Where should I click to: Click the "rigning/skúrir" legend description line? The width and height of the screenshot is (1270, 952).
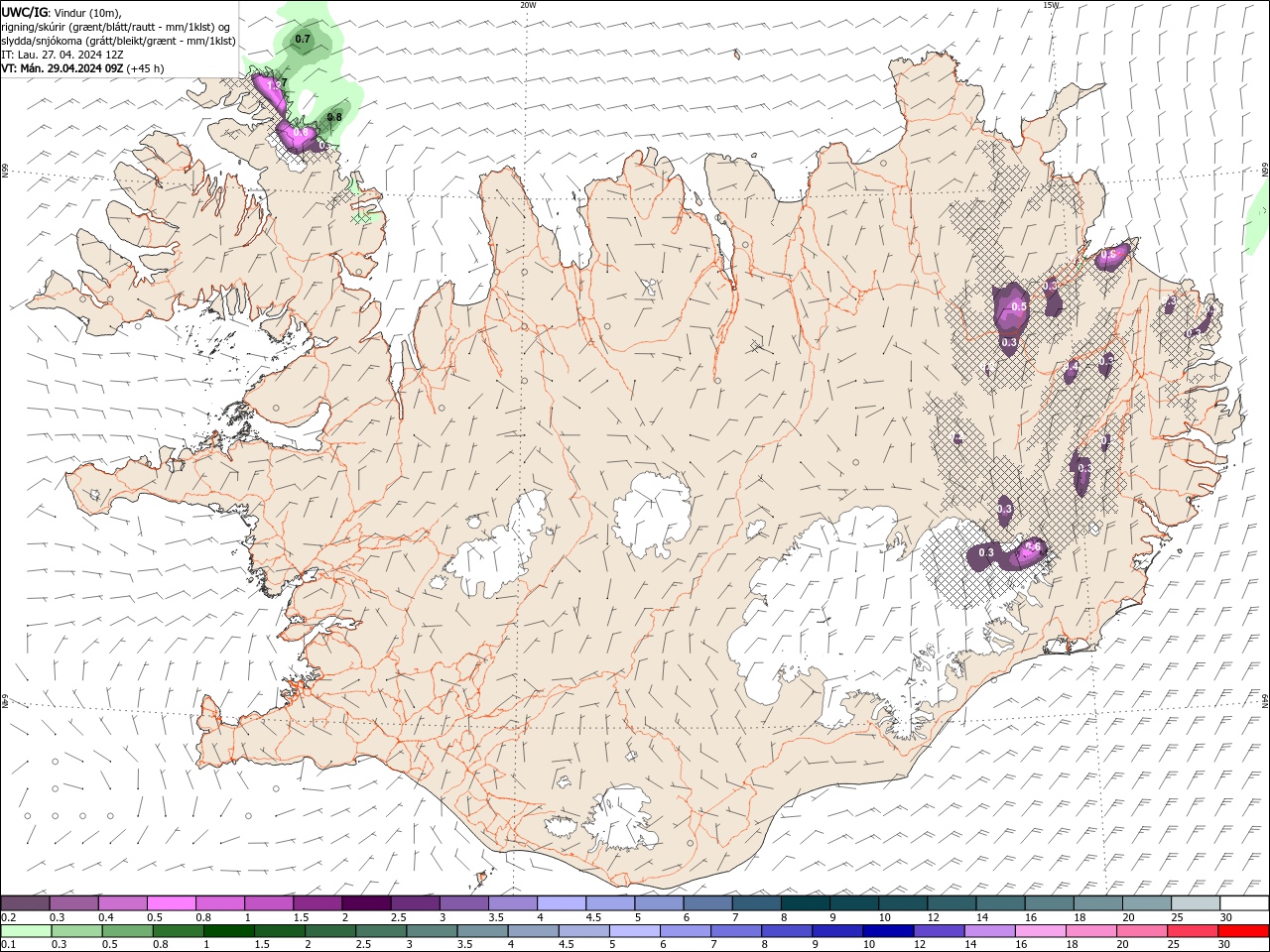click(x=116, y=27)
